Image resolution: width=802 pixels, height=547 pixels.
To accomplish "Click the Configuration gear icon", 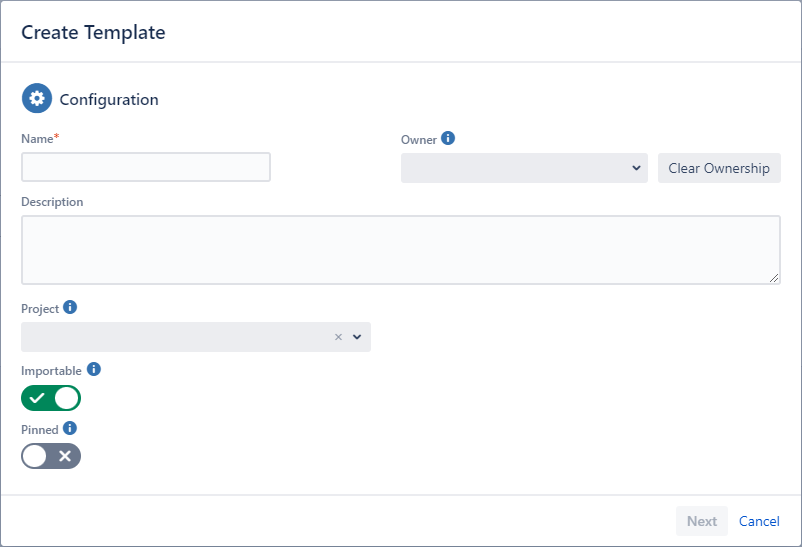I will click(x=37, y=99).
